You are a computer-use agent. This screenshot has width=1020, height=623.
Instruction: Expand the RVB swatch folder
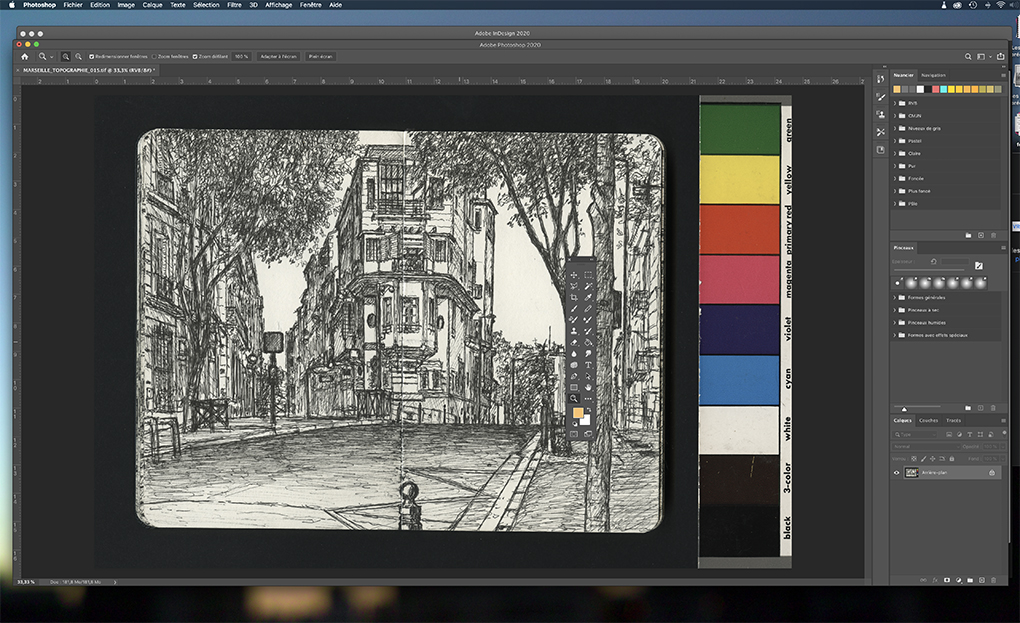895,103
